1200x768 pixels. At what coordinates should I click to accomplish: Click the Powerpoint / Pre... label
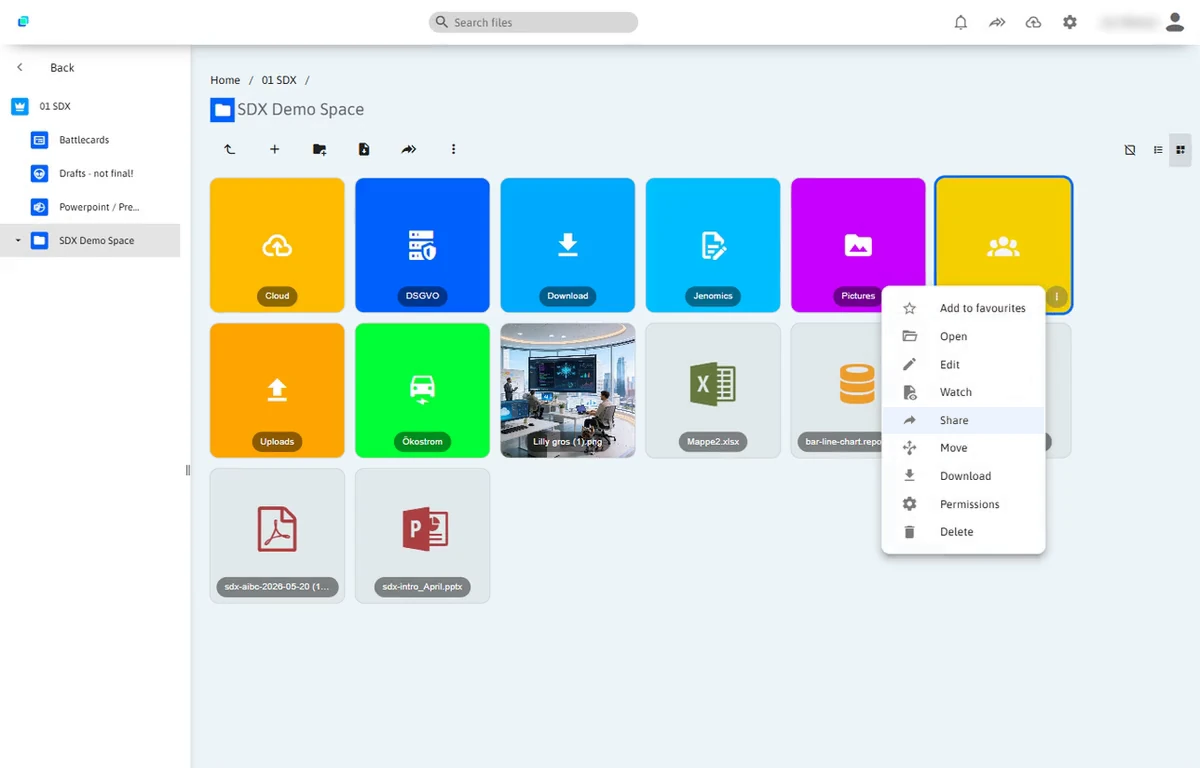click(99, 207)
